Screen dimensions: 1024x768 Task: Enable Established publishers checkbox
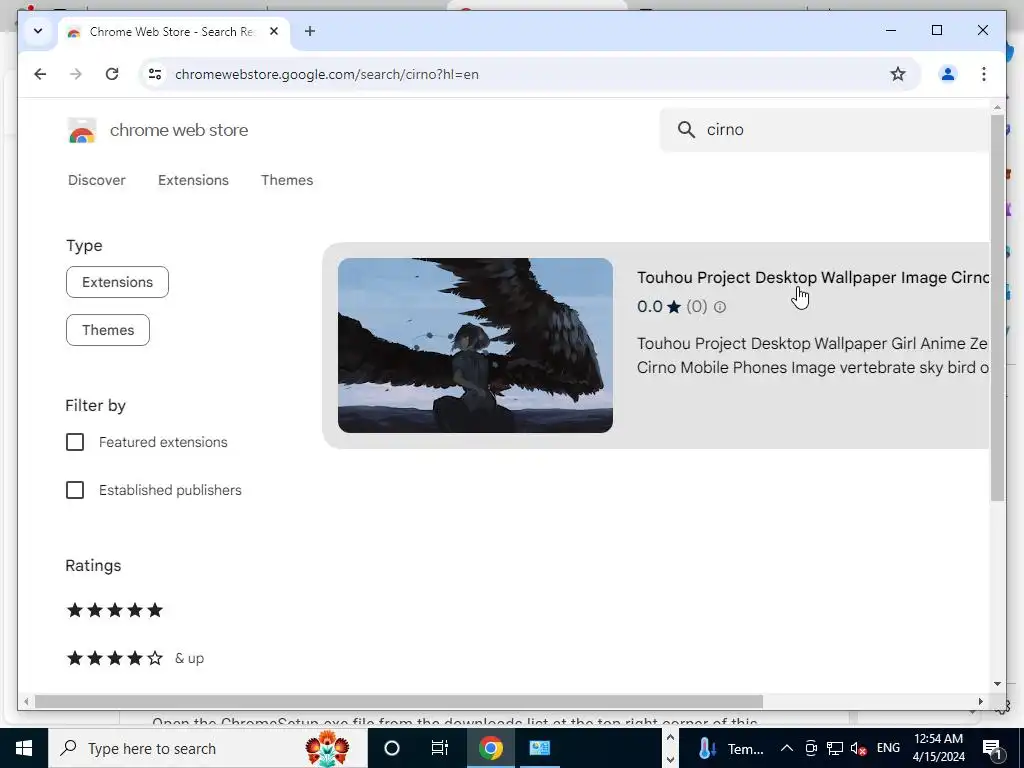coord(75,490)
